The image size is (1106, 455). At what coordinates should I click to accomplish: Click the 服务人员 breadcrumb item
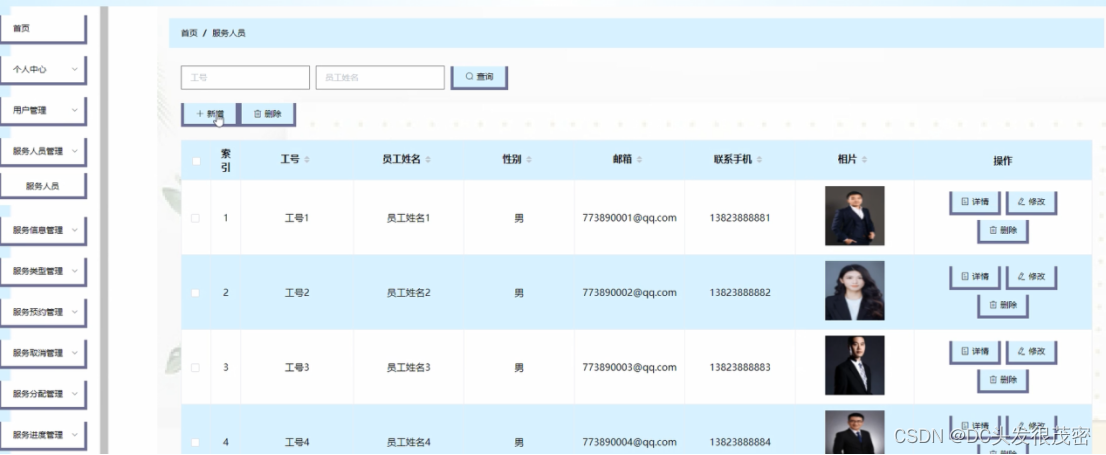(x=229, y=33)
